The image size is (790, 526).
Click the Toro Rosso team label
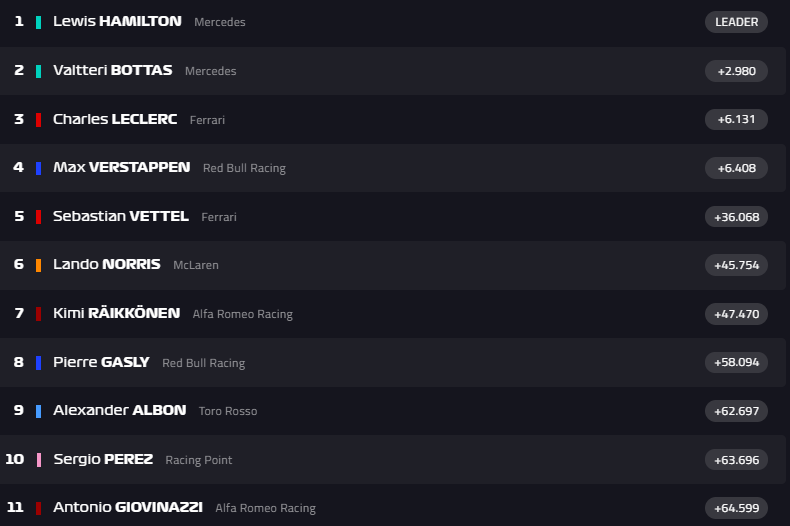228,411
